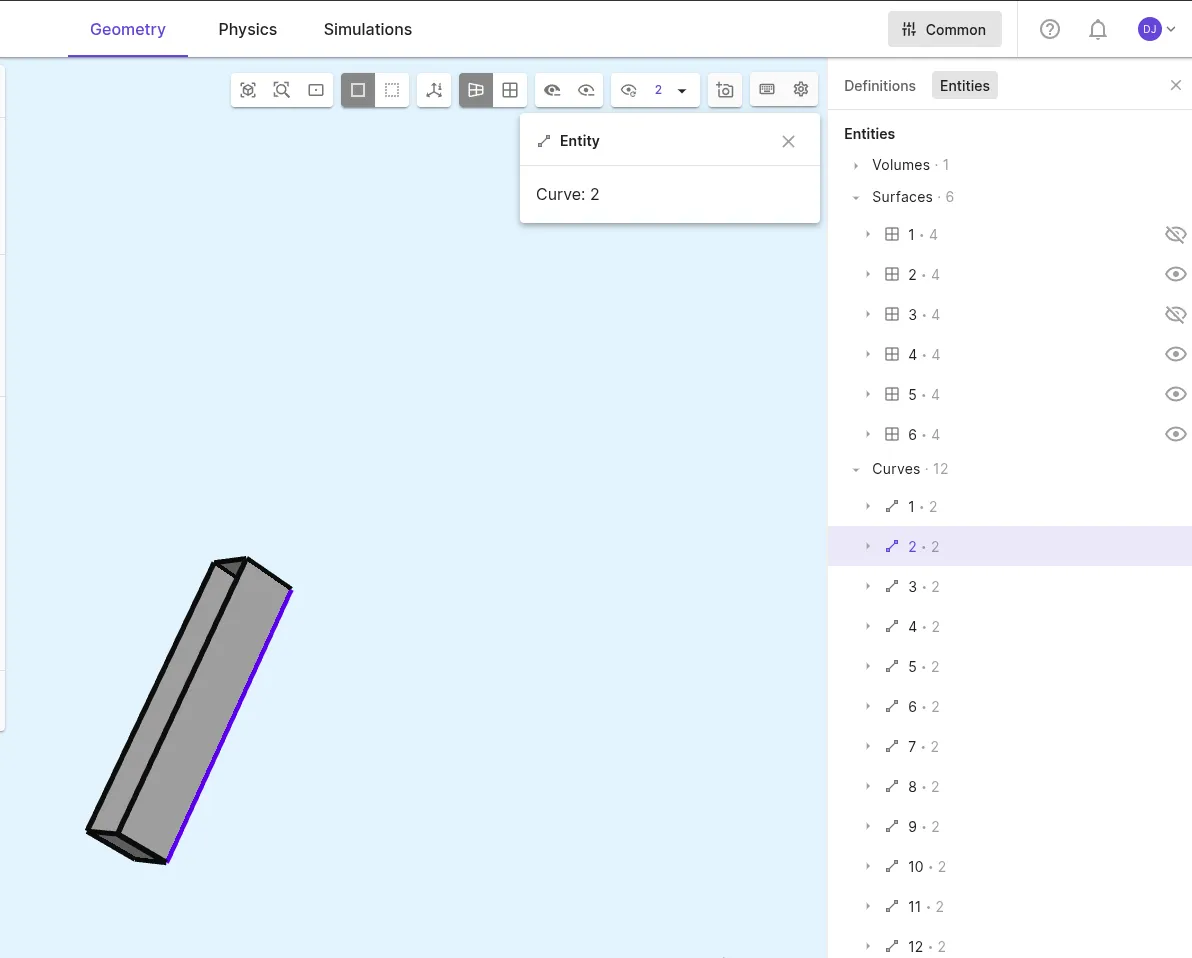The width and height of the screenshot is (1192, 958).
Task: Show hidden Surface 3 via eye icon
Action: click(x=1175, y=314)
